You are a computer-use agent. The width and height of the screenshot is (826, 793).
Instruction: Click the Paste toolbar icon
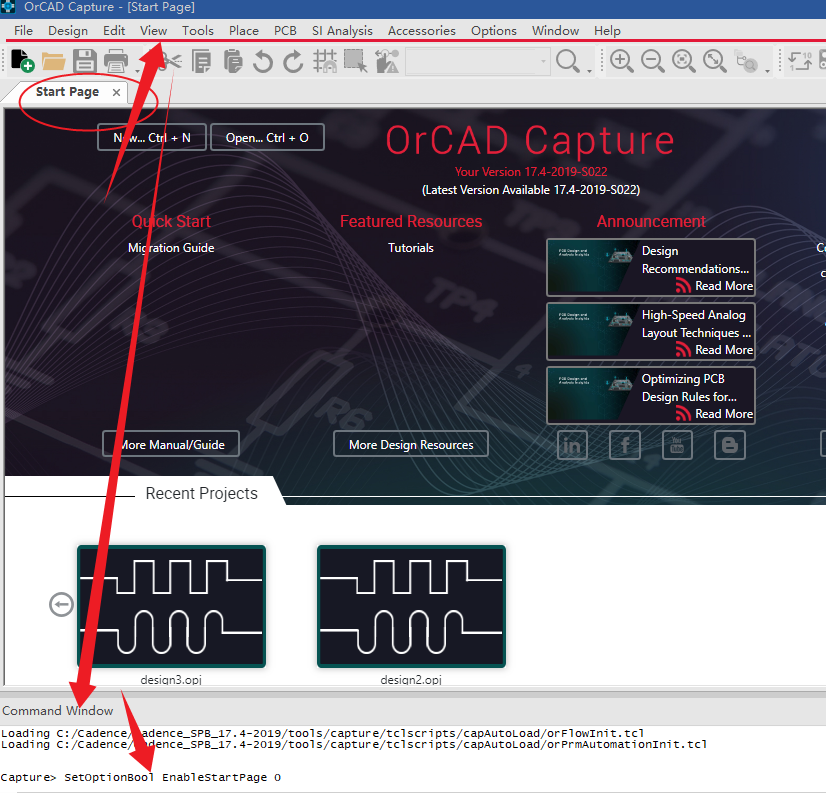(x=232, y=61)
